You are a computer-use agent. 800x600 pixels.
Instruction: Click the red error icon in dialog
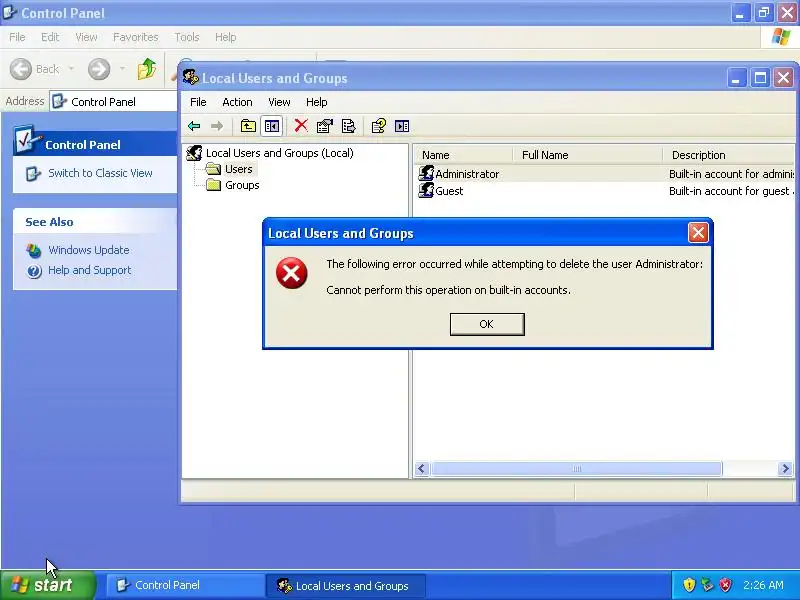point(291,273)
